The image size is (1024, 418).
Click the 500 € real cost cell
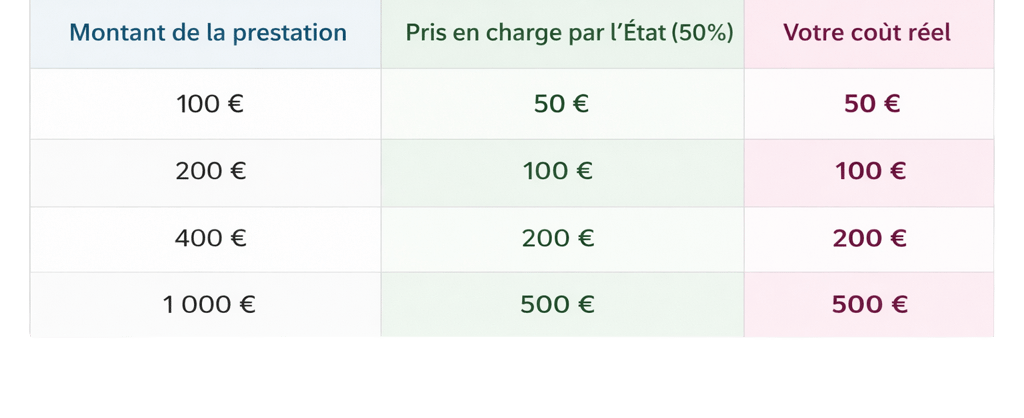coord(869,305)
